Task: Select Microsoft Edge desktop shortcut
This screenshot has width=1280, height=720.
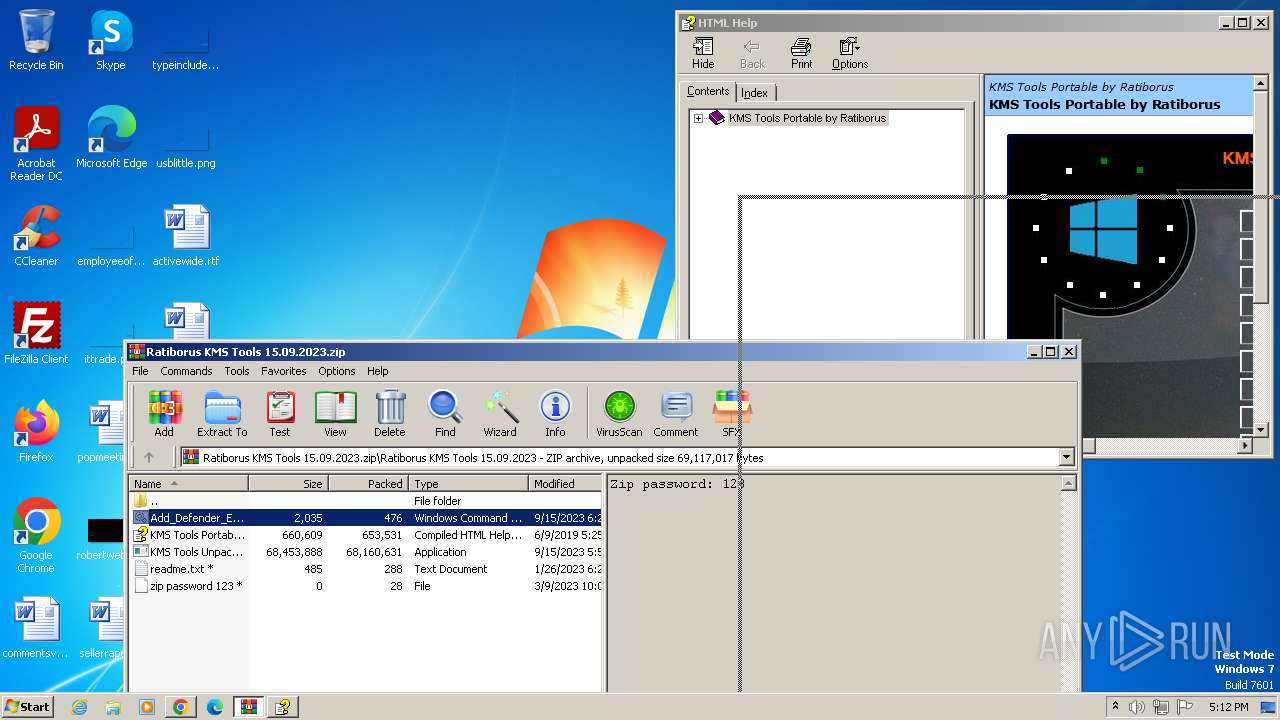Action: pyautogui.click(x=111, y=138)
